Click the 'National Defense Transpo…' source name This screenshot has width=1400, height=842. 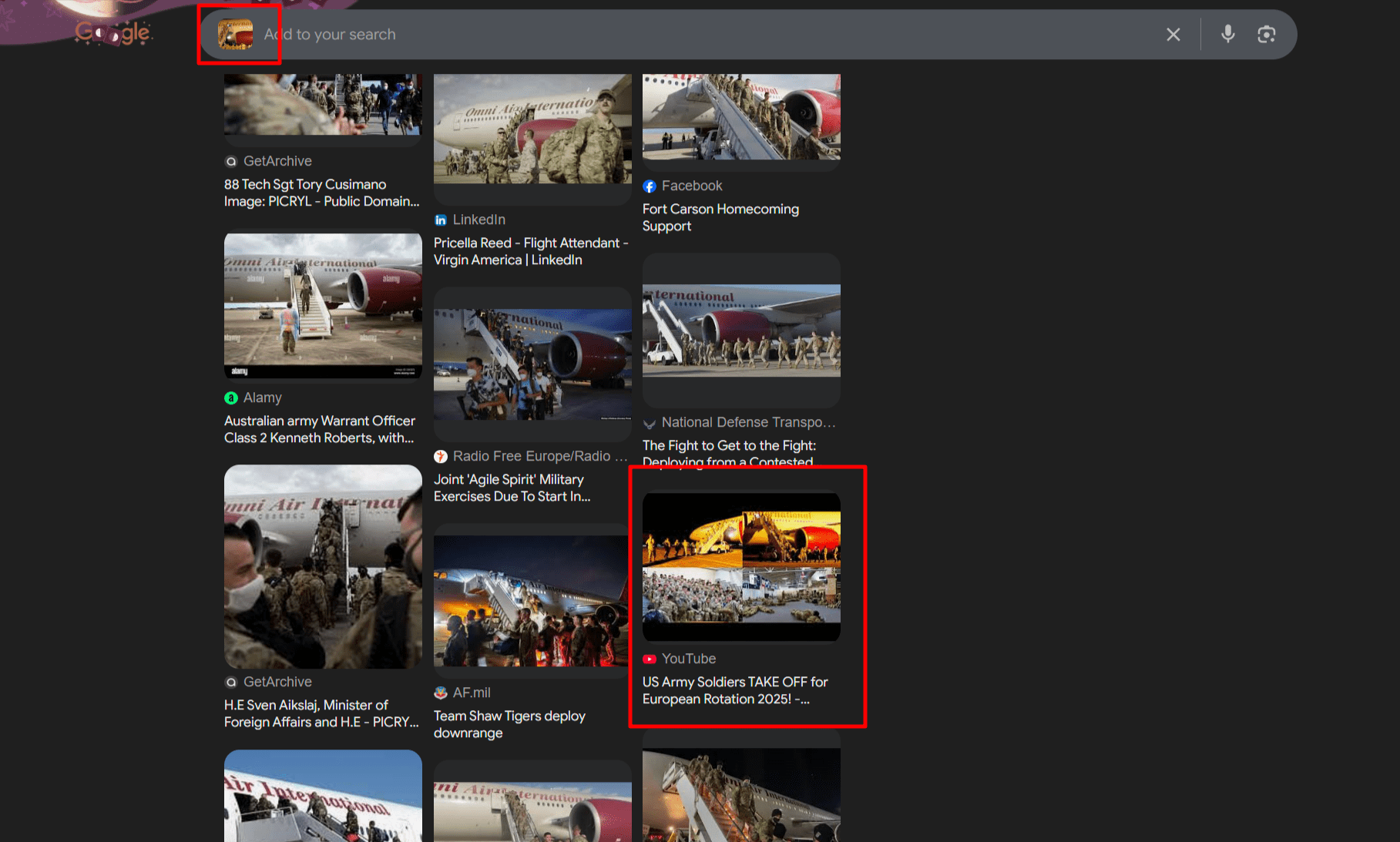(x=748, y=422)
